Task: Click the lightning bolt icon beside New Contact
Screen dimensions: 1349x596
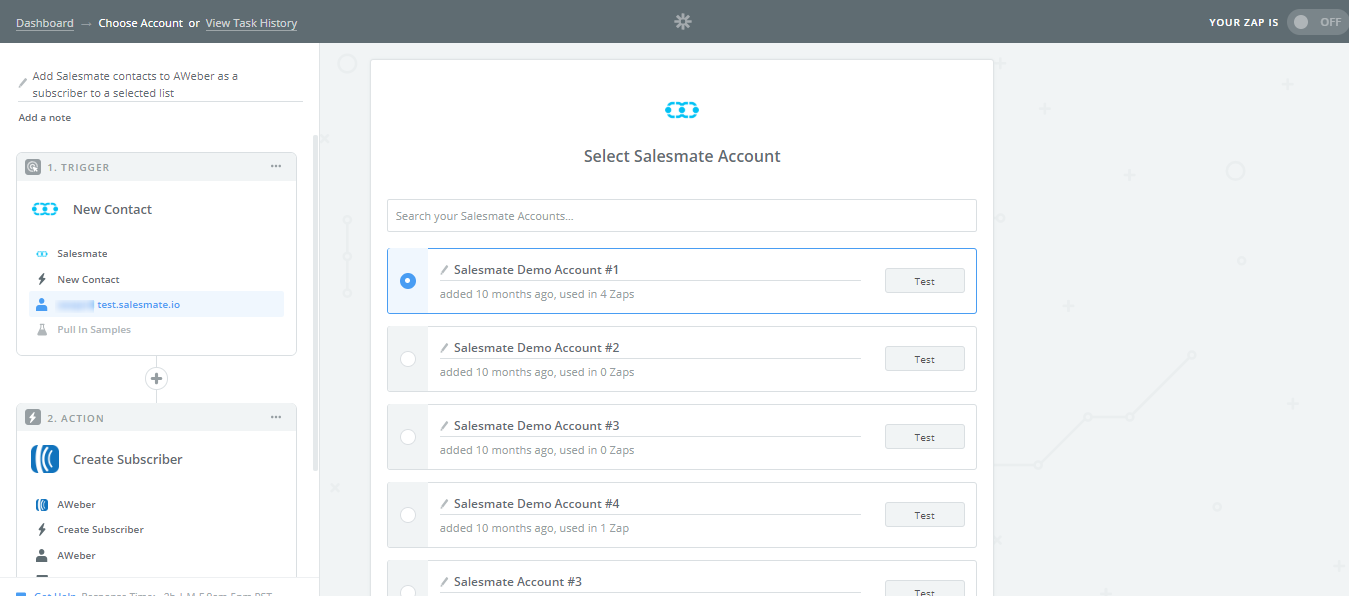Action: click(42, 280)
